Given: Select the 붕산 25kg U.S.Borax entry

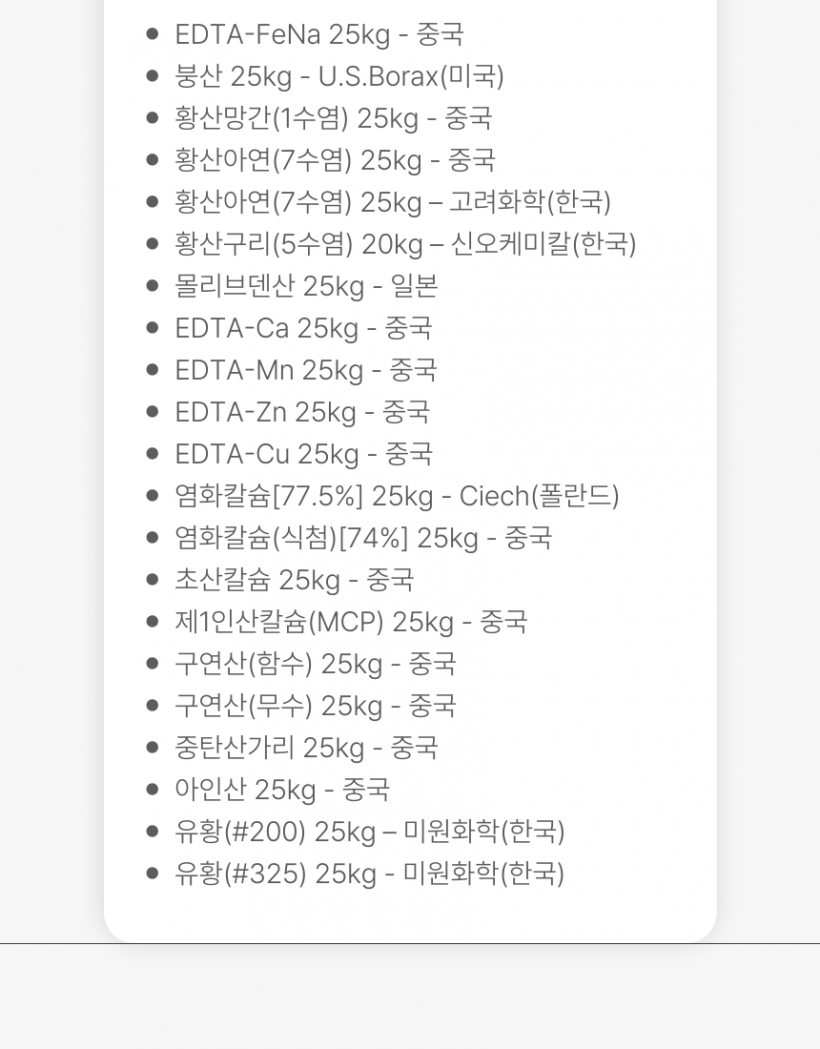Looking at the screenshot, I should tap(339, 77).
